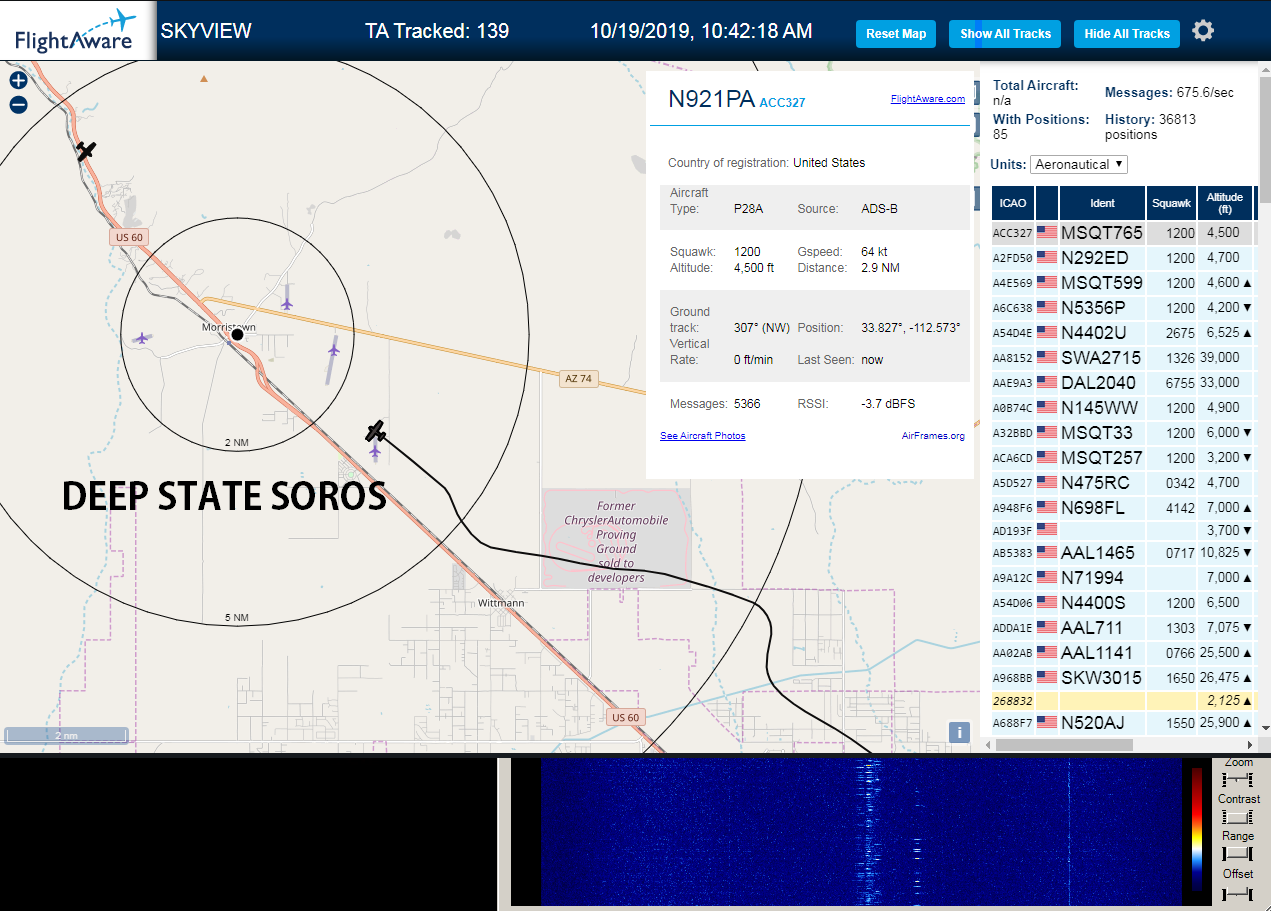This screenshot has width=1271, height=911.
Task: Select the SKW3015 aircraft row
Action: (1122, 678)
